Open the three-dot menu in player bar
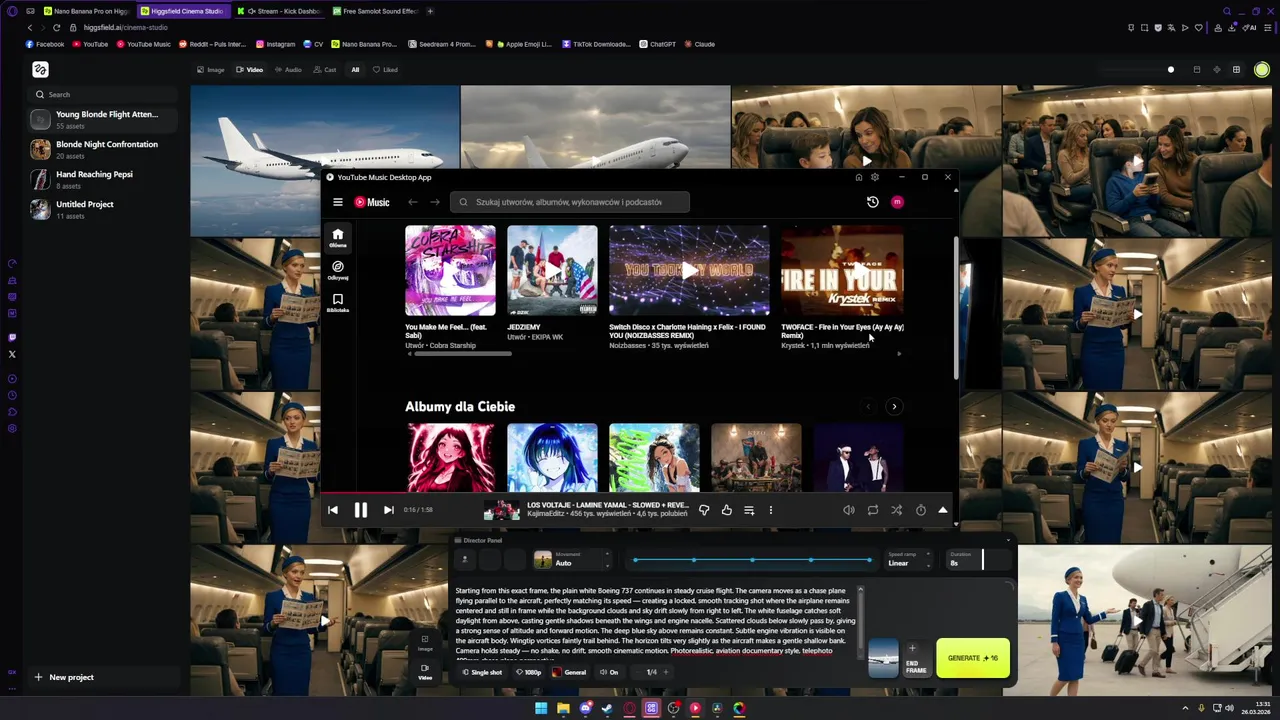 771,510
